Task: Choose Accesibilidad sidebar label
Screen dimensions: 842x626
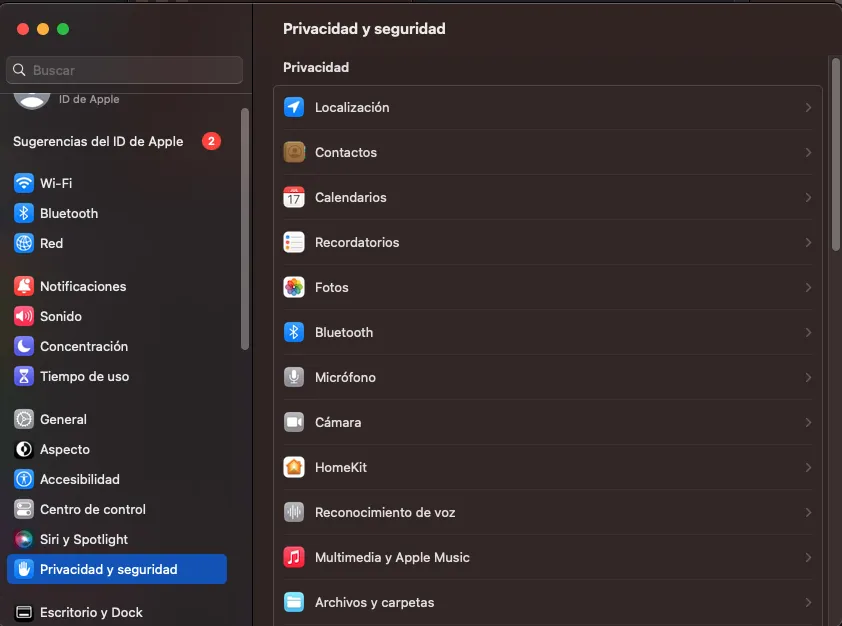Action: coord(80,479)
